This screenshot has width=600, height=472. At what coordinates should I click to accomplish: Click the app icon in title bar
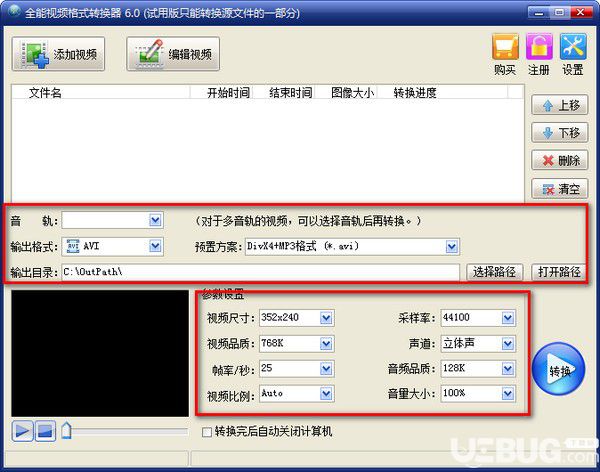pyautogui.click(x=14, y=12)
